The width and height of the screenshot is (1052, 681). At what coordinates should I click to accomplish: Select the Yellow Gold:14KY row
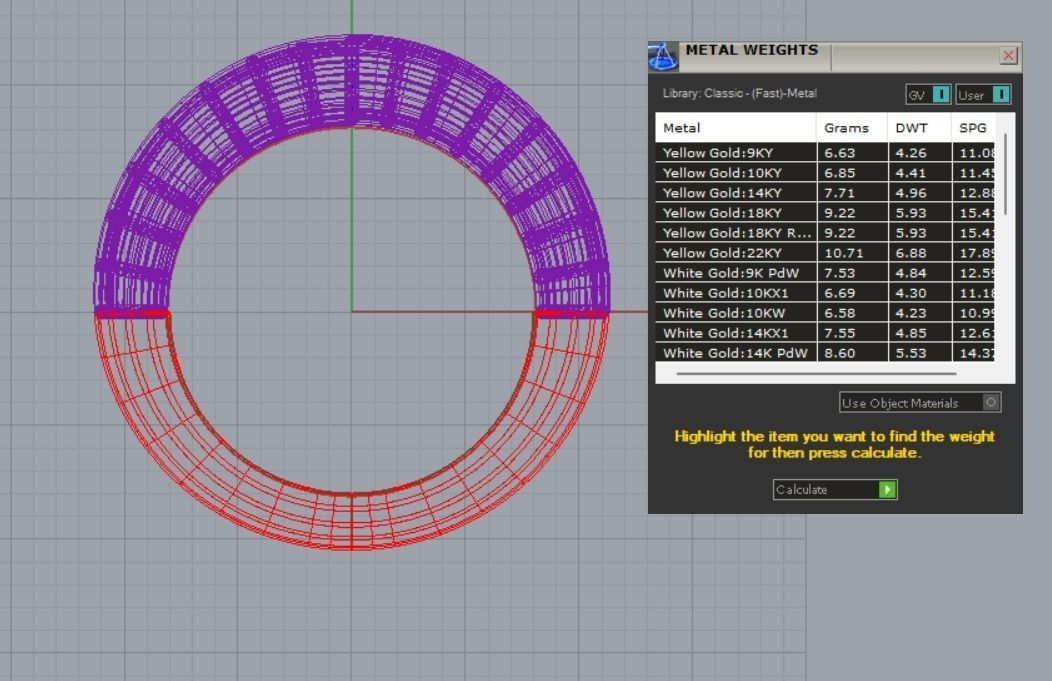(825, 193)
